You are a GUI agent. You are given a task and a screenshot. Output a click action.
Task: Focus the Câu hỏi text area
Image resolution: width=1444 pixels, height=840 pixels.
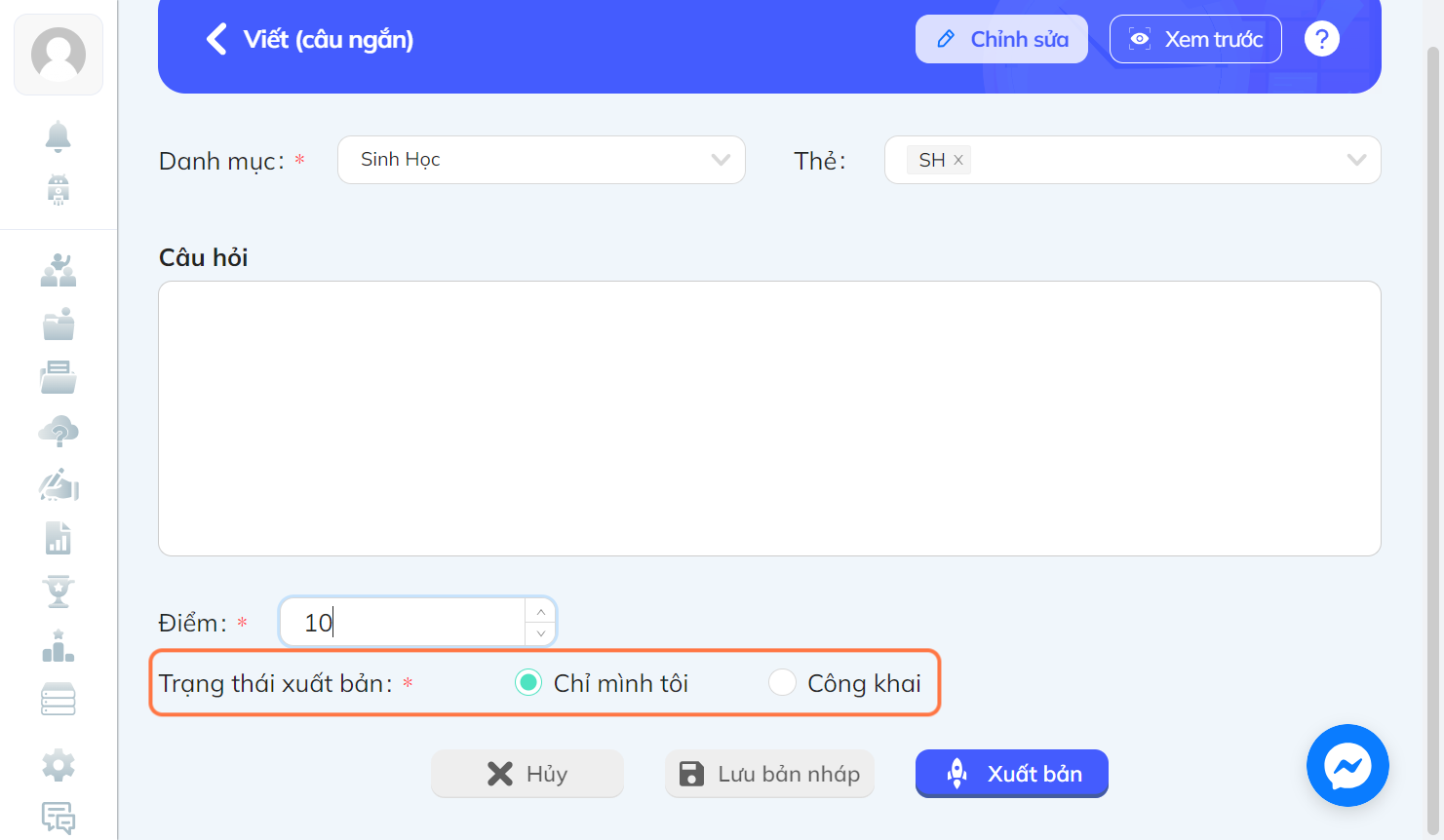pyautogui.click(x=769, y=419)
